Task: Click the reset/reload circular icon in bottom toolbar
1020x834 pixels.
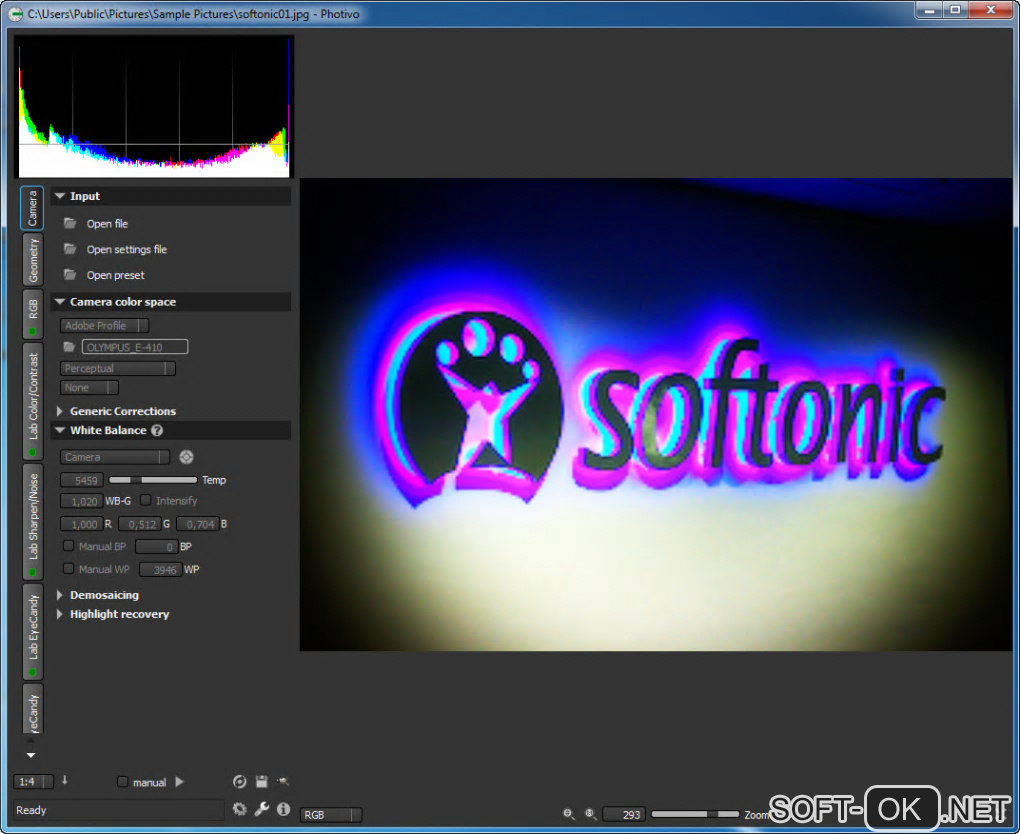Action: tap(239, 781)
